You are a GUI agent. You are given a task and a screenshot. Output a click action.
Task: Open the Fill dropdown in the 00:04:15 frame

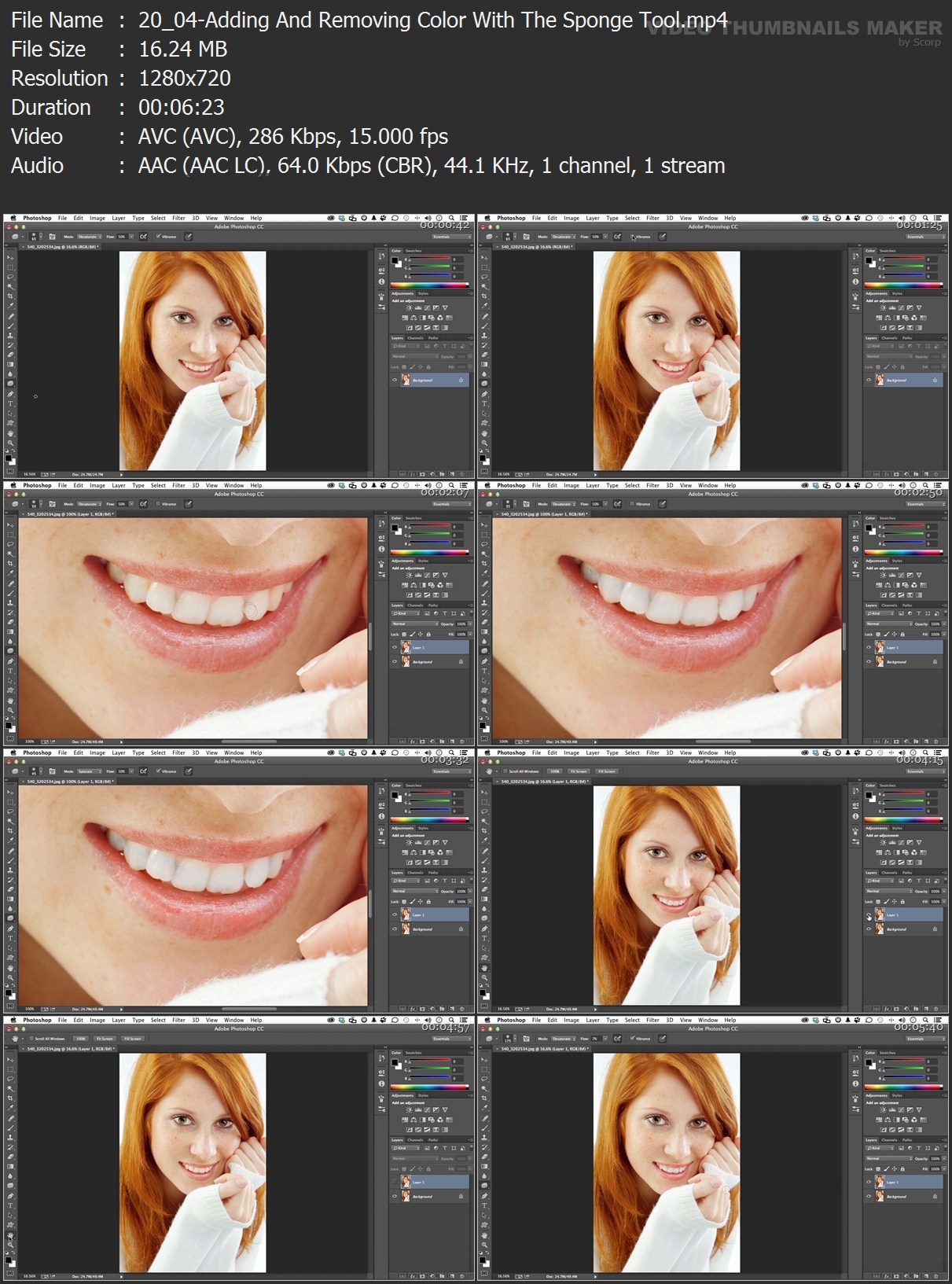pyautogui.click(x=944, y=901)
